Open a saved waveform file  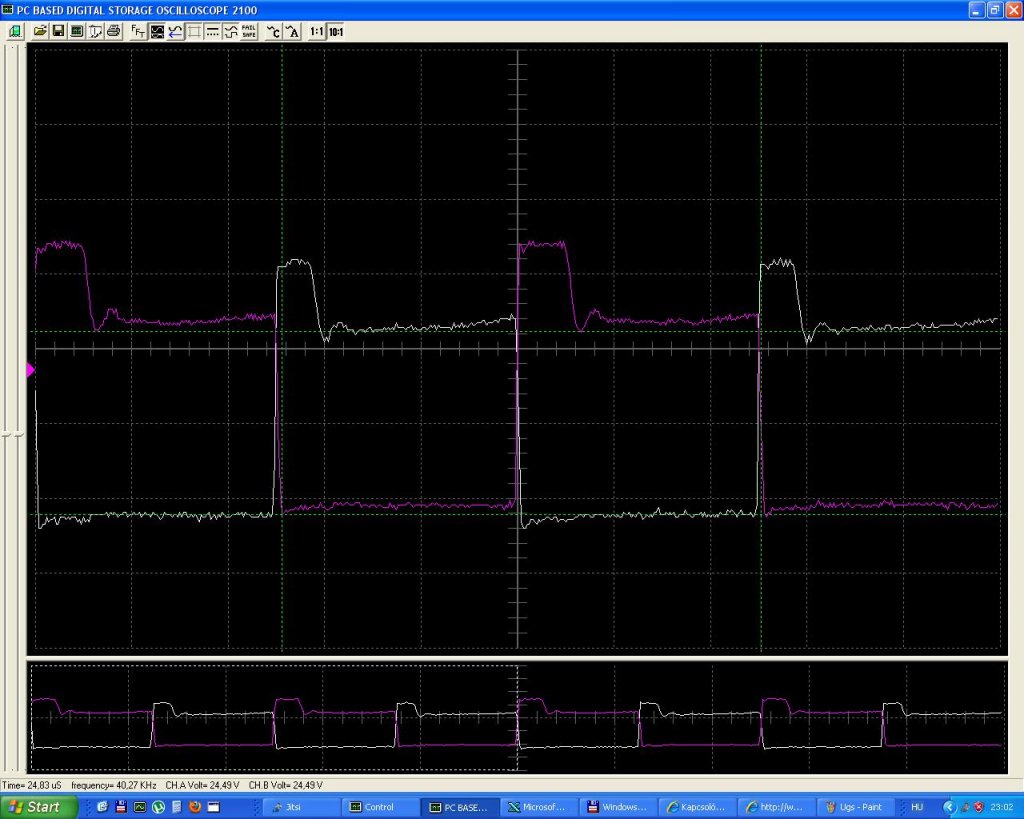[40, 31]
